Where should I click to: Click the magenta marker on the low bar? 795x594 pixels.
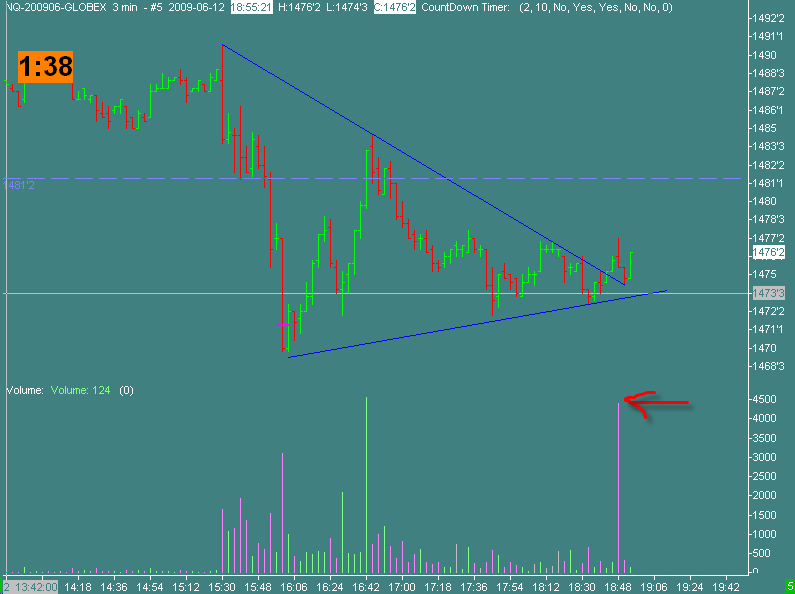pyautogui.click(x=283, y=325)
